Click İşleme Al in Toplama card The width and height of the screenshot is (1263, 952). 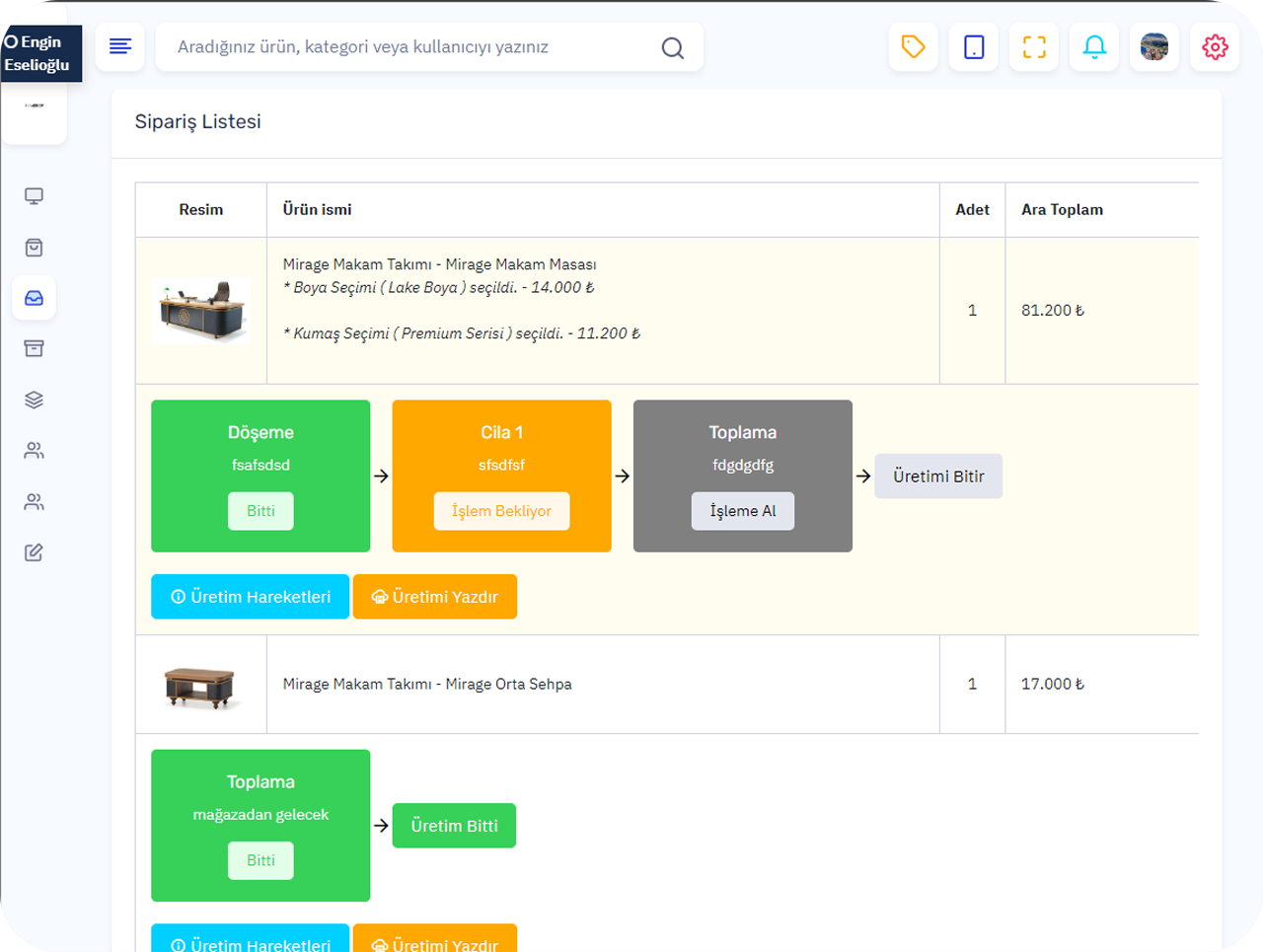click(x=743, y=511)
